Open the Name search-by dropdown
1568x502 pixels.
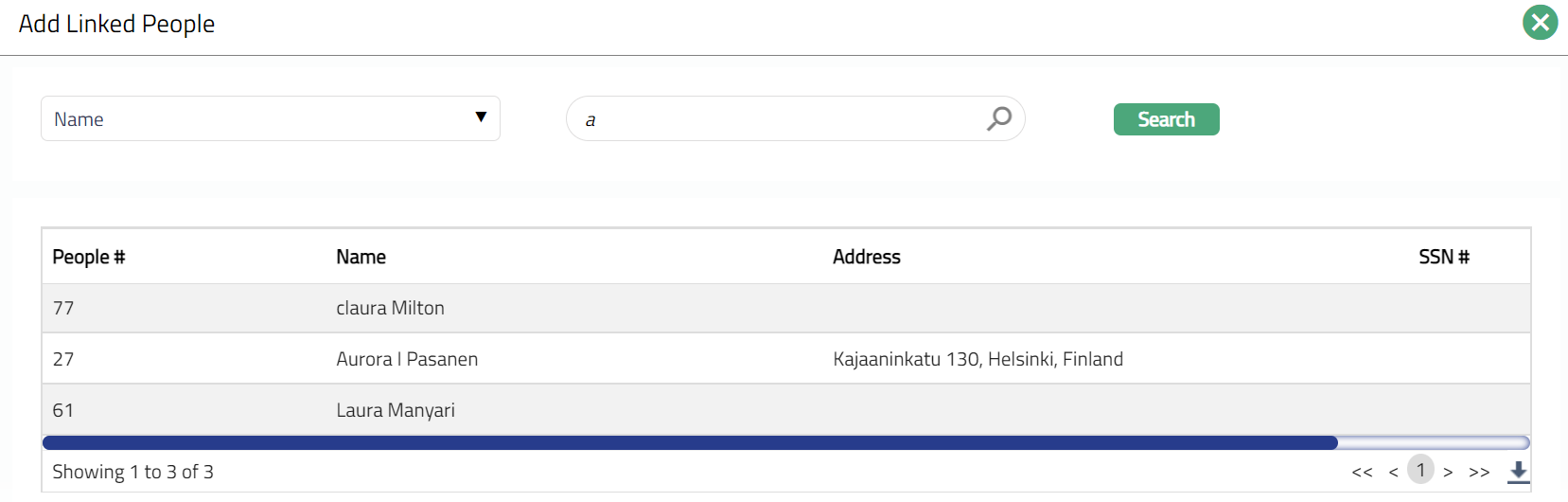pyautogui.click(x=270, y=118)
